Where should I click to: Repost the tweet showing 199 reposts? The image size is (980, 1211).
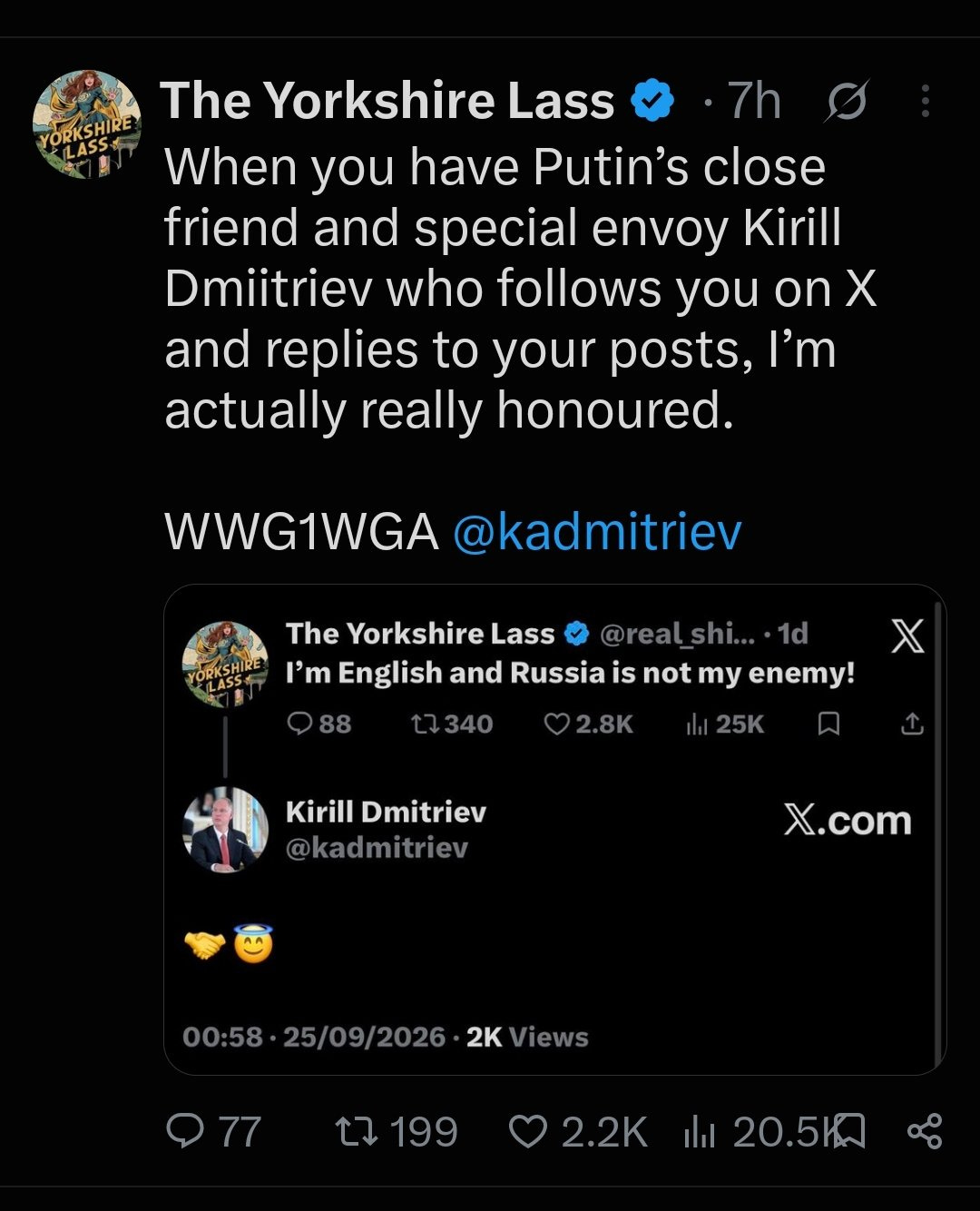tap(397, 1132)
